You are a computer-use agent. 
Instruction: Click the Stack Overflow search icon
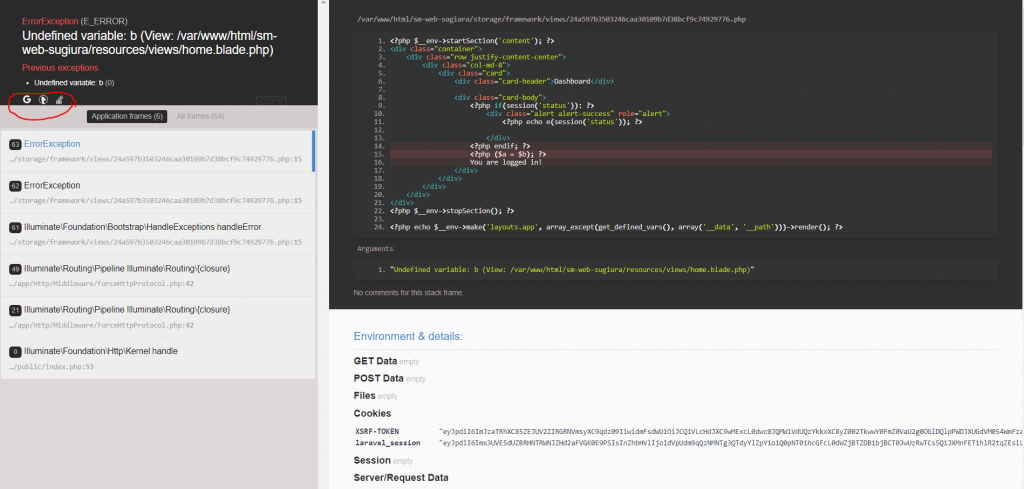click(59, 100)
